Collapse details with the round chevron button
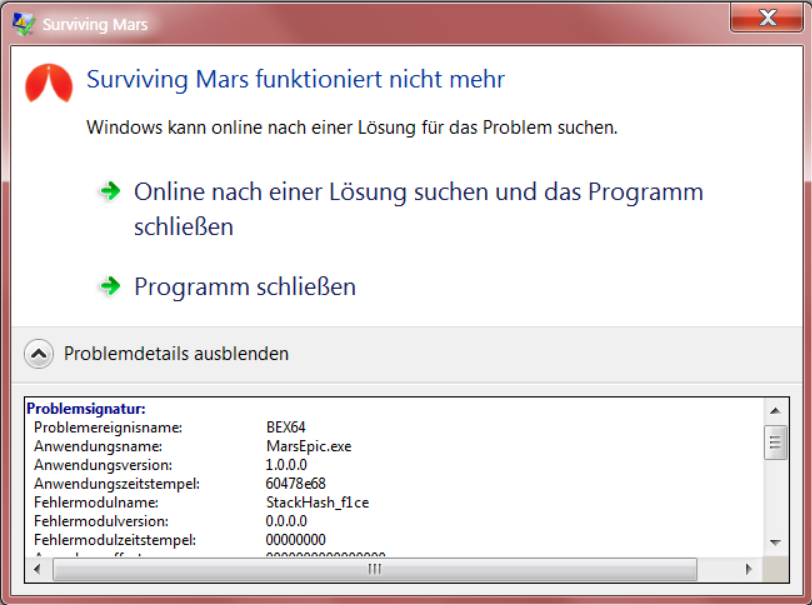Image resolution: width=812 pixels, height=605 pixels. point(39,354)
